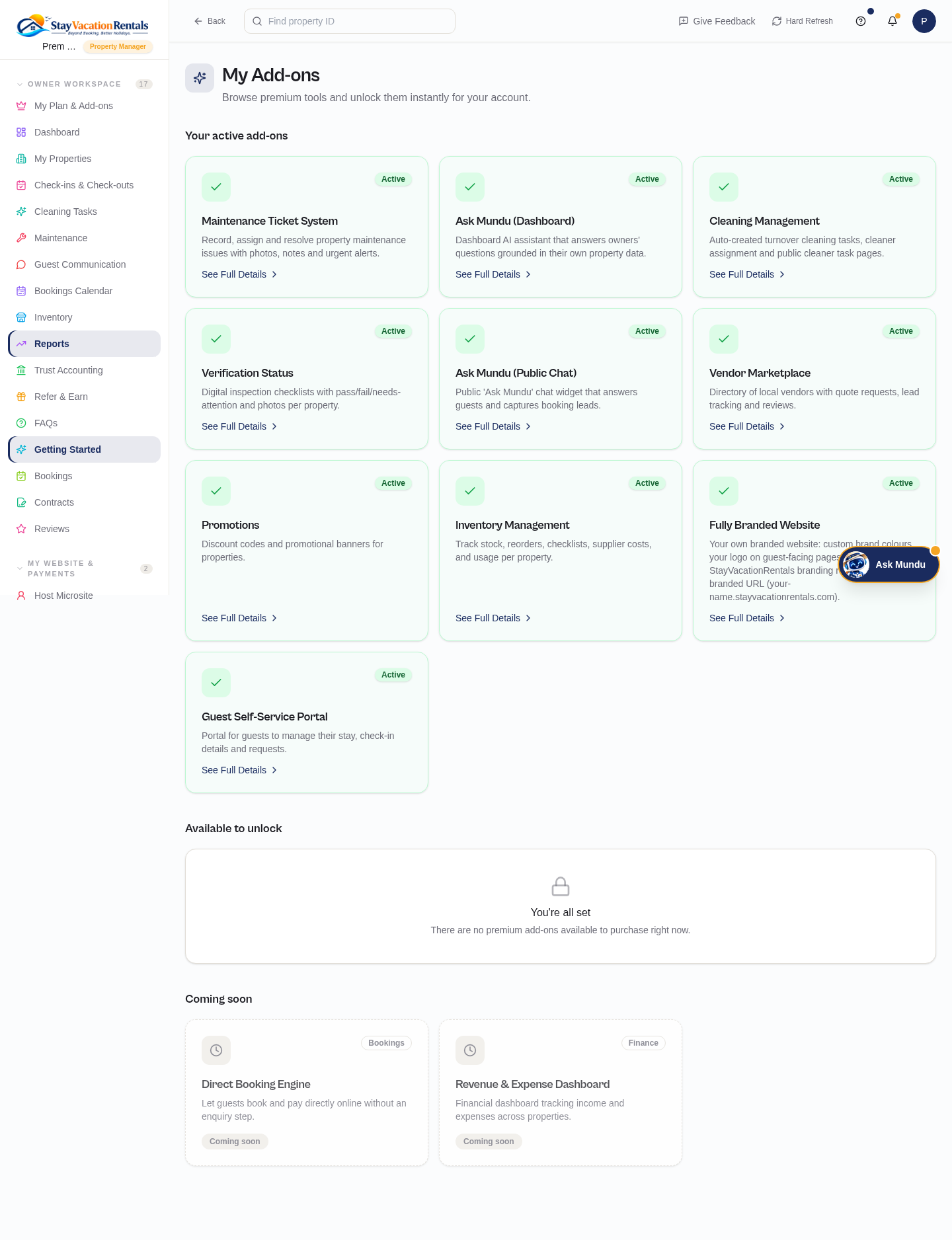Click Give Feedback
Image resolution: width=952 pixels, height=1240 pixels.
(x=717, y=21)
